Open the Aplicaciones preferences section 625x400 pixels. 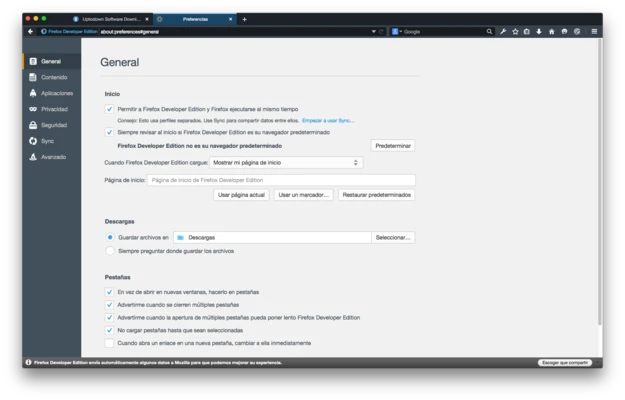tap(52, 93)
